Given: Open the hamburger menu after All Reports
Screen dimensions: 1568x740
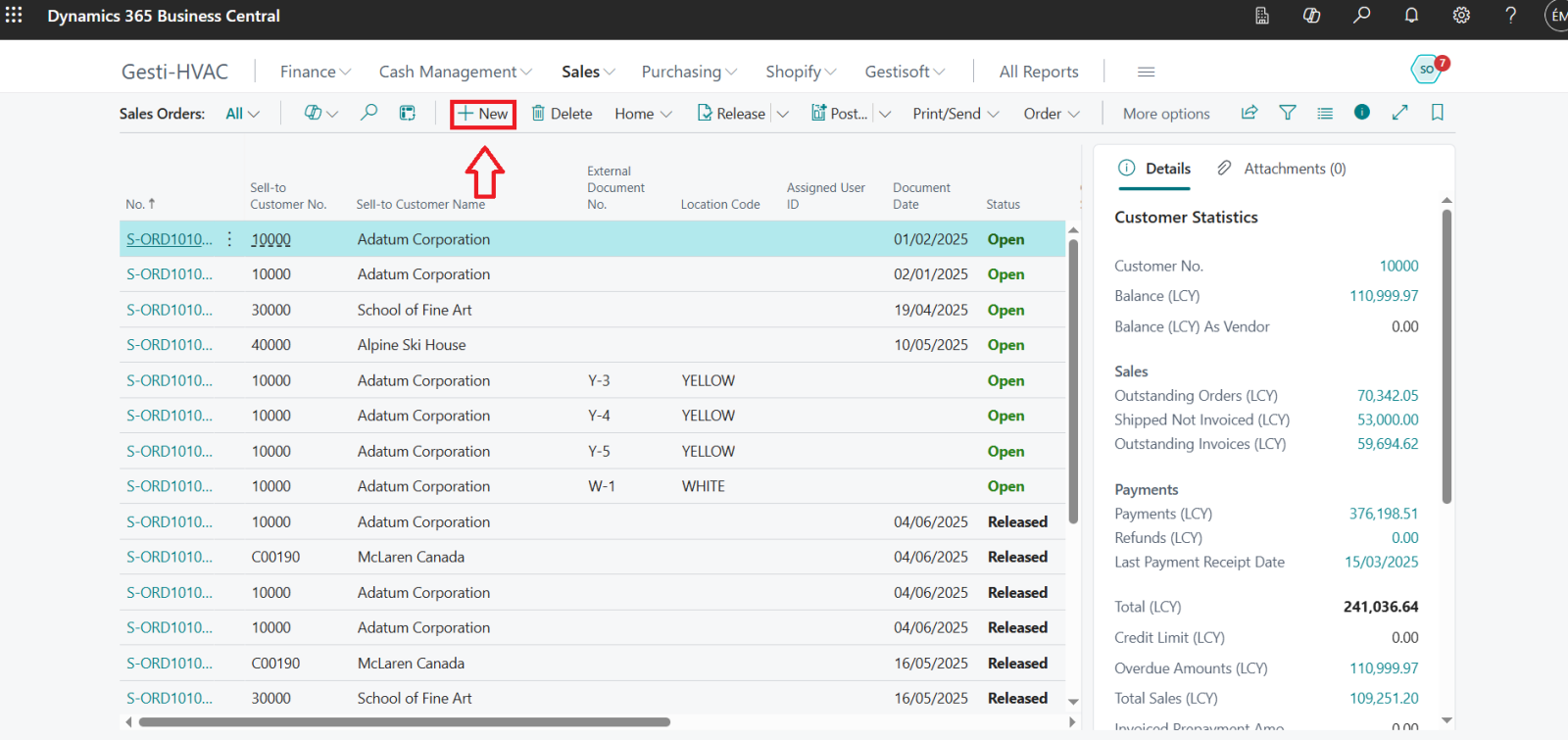Looking at the screenshot, I should point(1146,72).
